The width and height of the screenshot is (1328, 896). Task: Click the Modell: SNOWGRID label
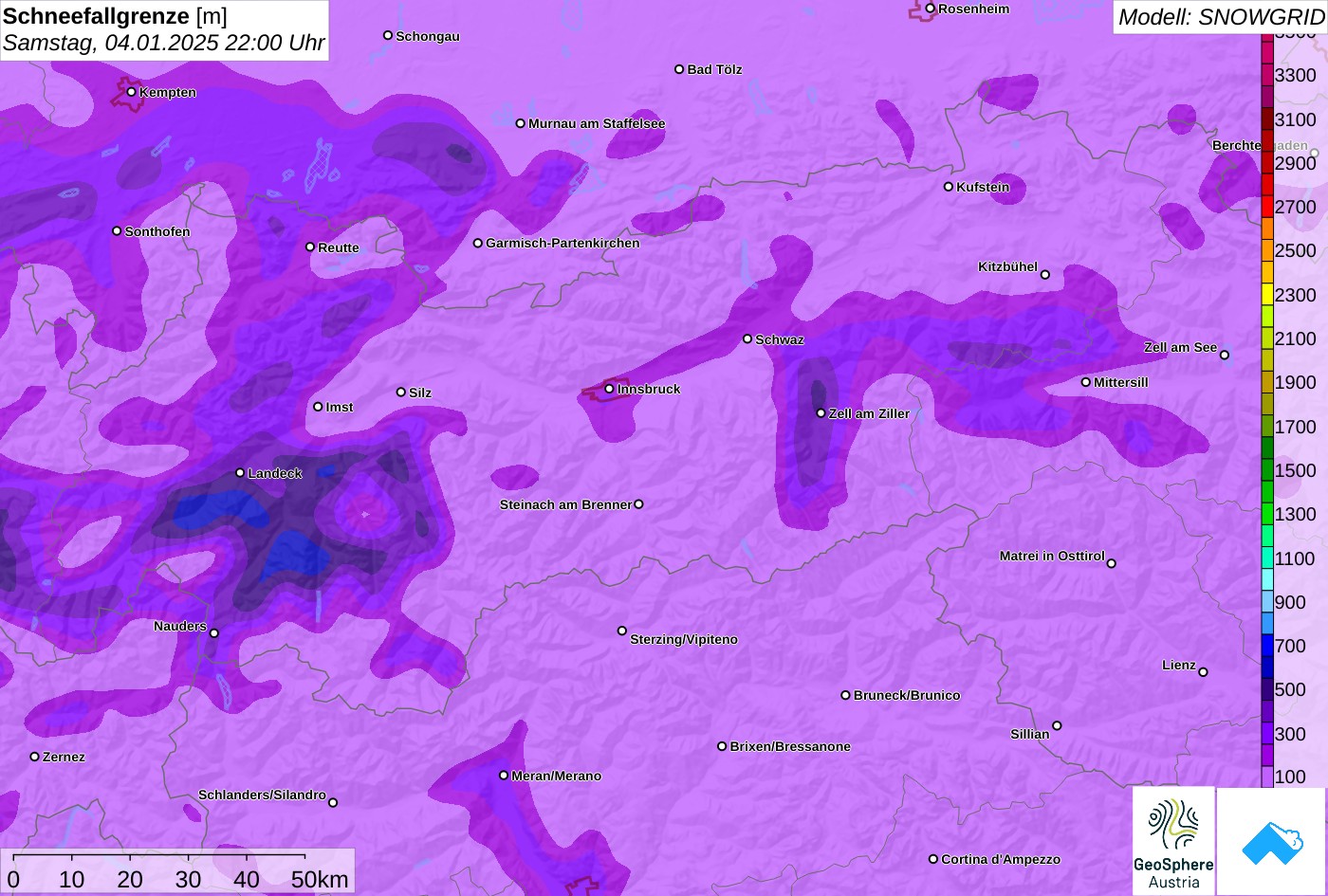(1220, 16)
